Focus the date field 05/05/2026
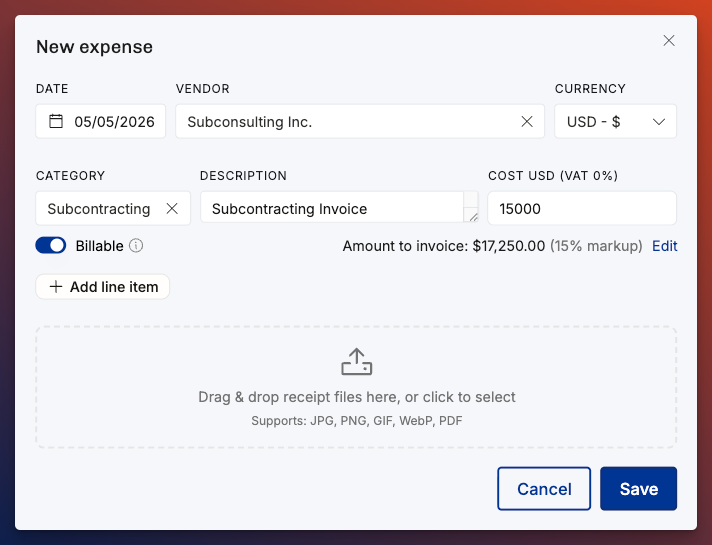This screenshot has height=545, width=712. pos(101,121)
